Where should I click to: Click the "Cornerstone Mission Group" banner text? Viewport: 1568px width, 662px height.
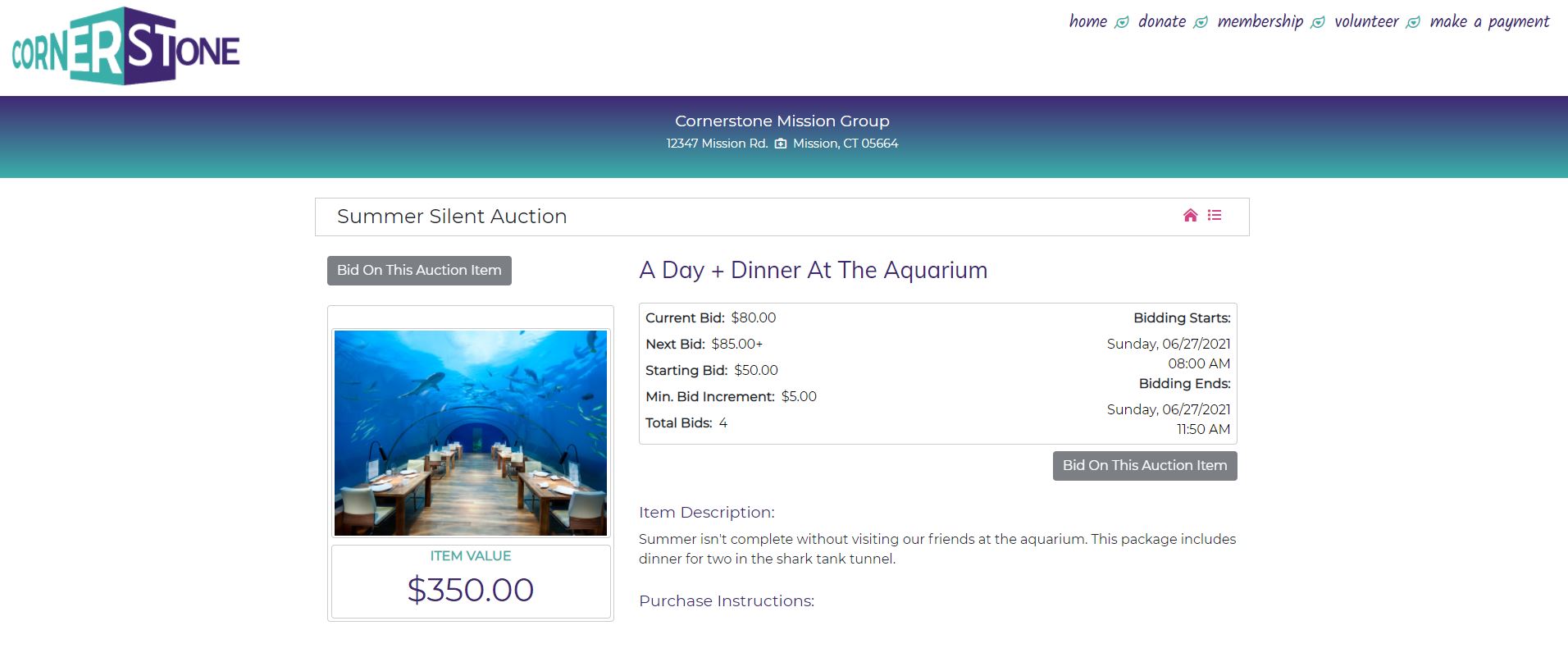point(782,121)
